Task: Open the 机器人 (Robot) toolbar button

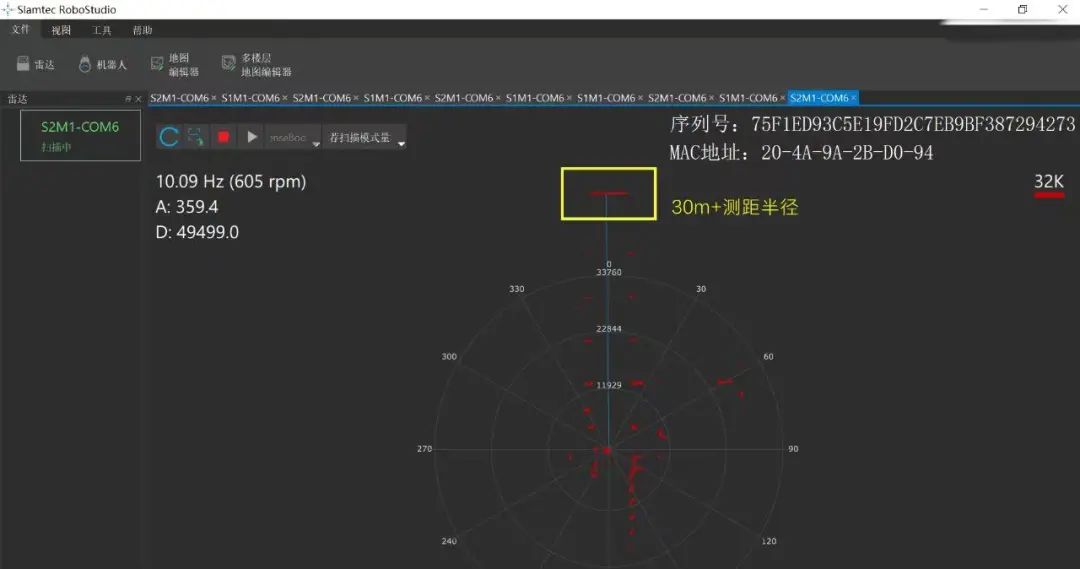Action: (x=103, y=65)
